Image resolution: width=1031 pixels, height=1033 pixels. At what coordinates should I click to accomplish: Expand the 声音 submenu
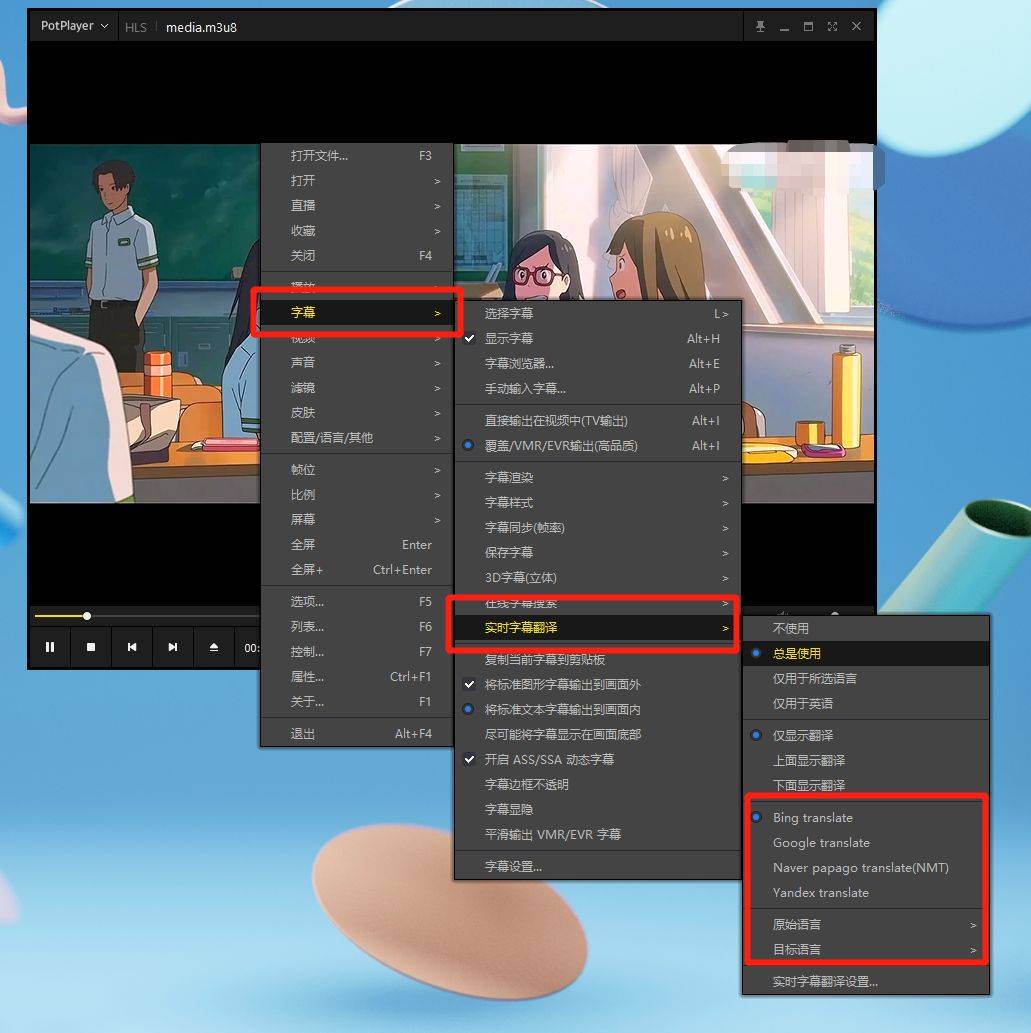coord(357,362)
